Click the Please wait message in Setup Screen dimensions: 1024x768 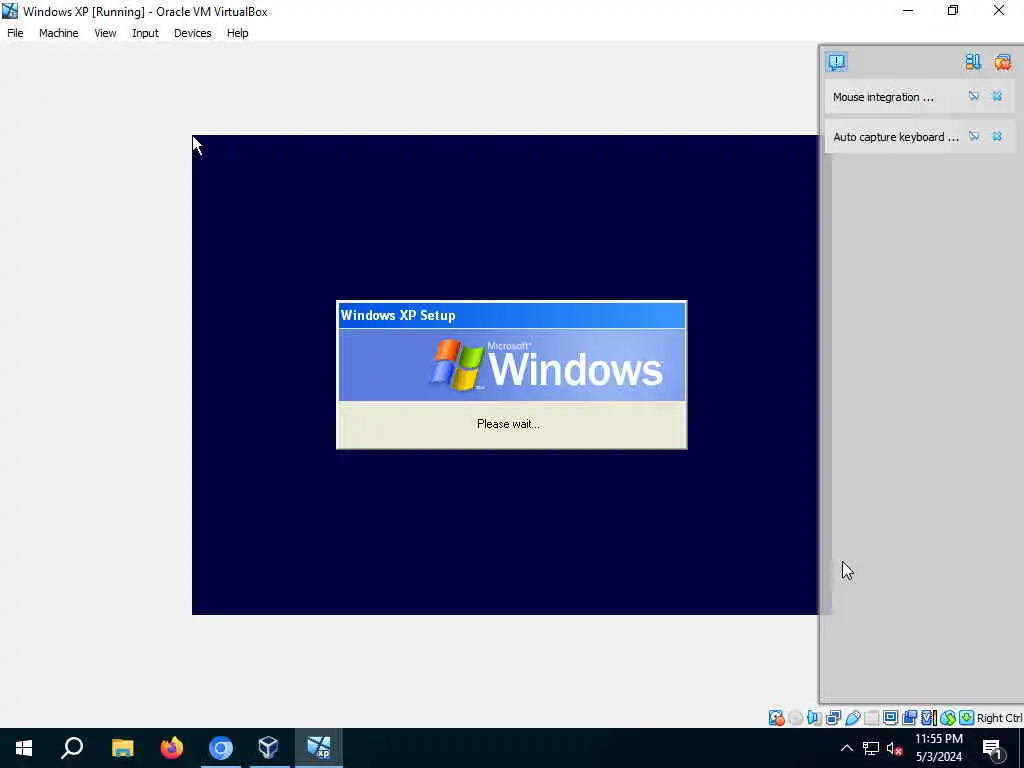click(x=508, y=424)
